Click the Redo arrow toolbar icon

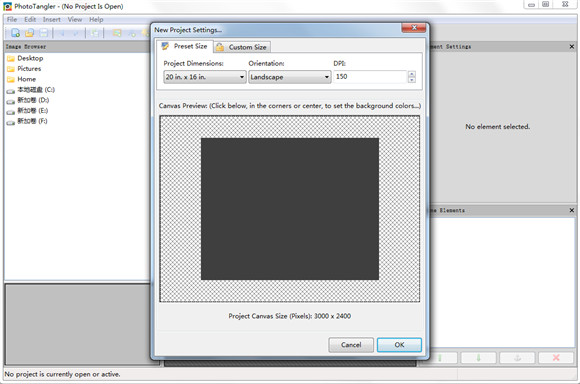75,33
